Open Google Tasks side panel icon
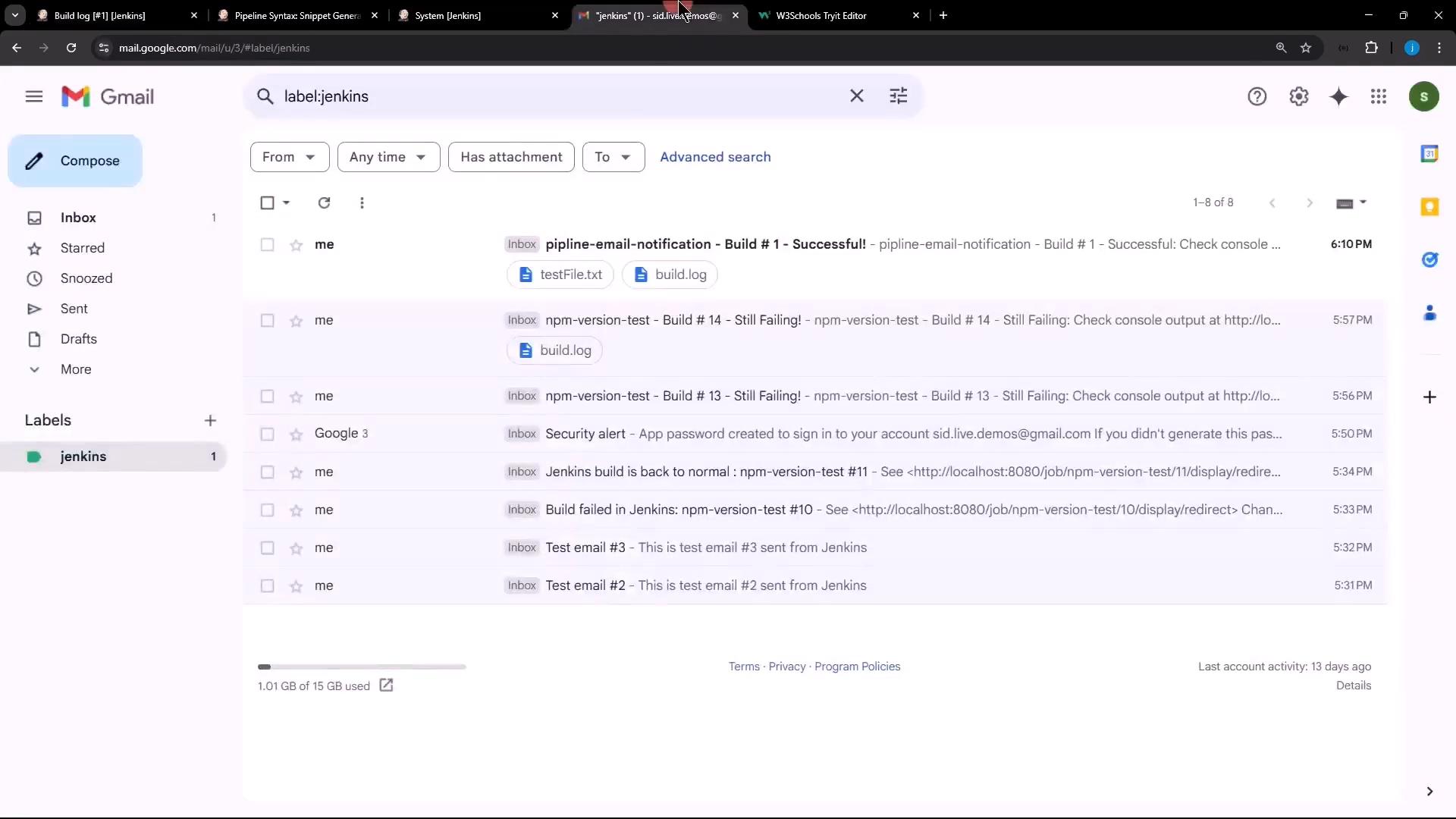Viewport: 1456px width, 819px height. (1429, 259)
